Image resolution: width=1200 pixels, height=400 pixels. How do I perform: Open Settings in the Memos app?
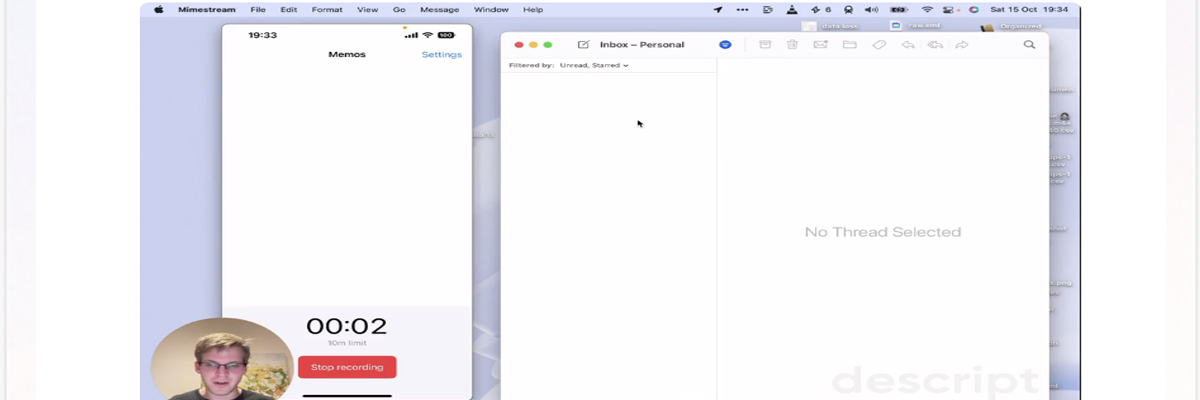[441, 54]
